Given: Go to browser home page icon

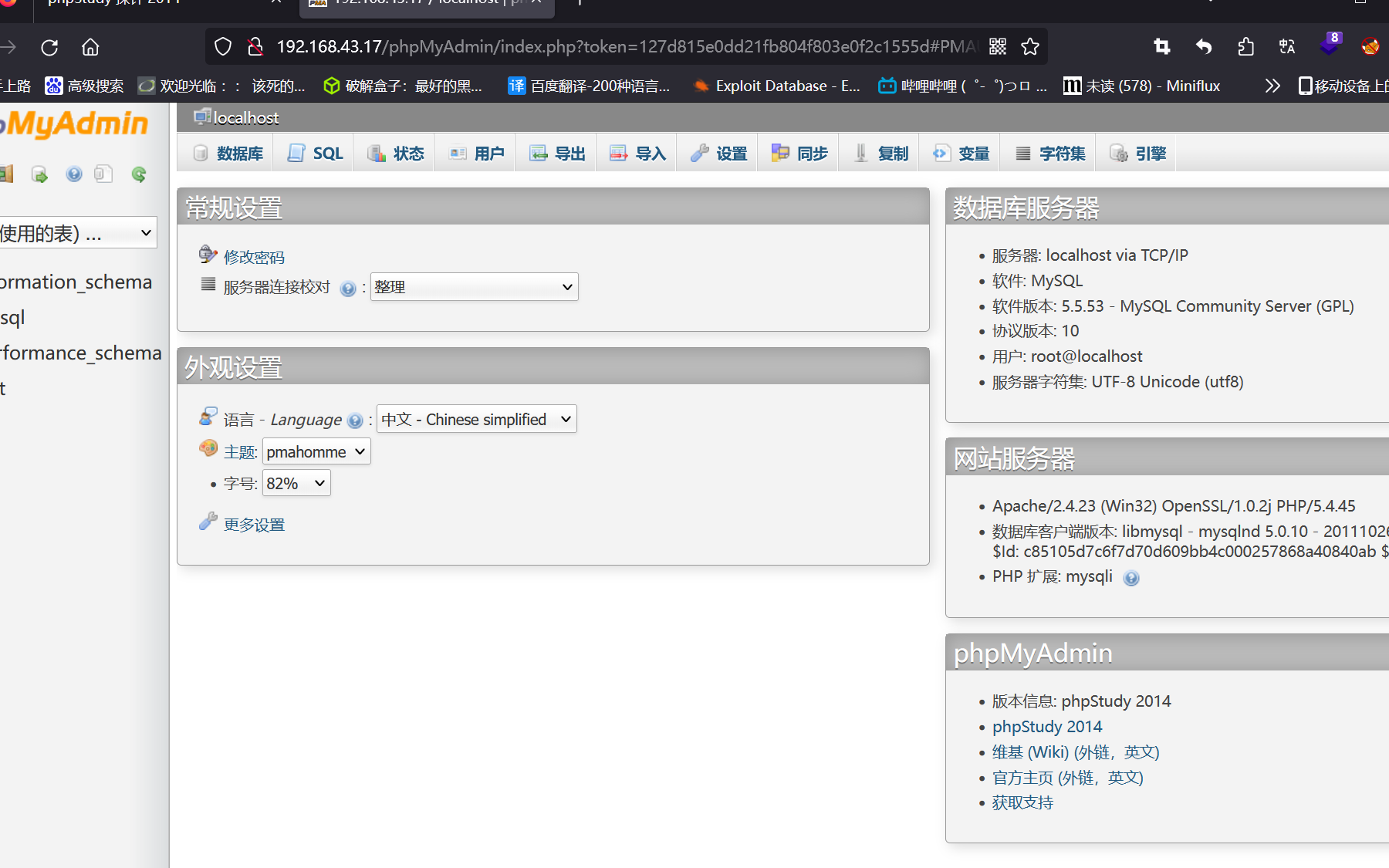Looking at the screenshot, I should [x=90, y=47].
